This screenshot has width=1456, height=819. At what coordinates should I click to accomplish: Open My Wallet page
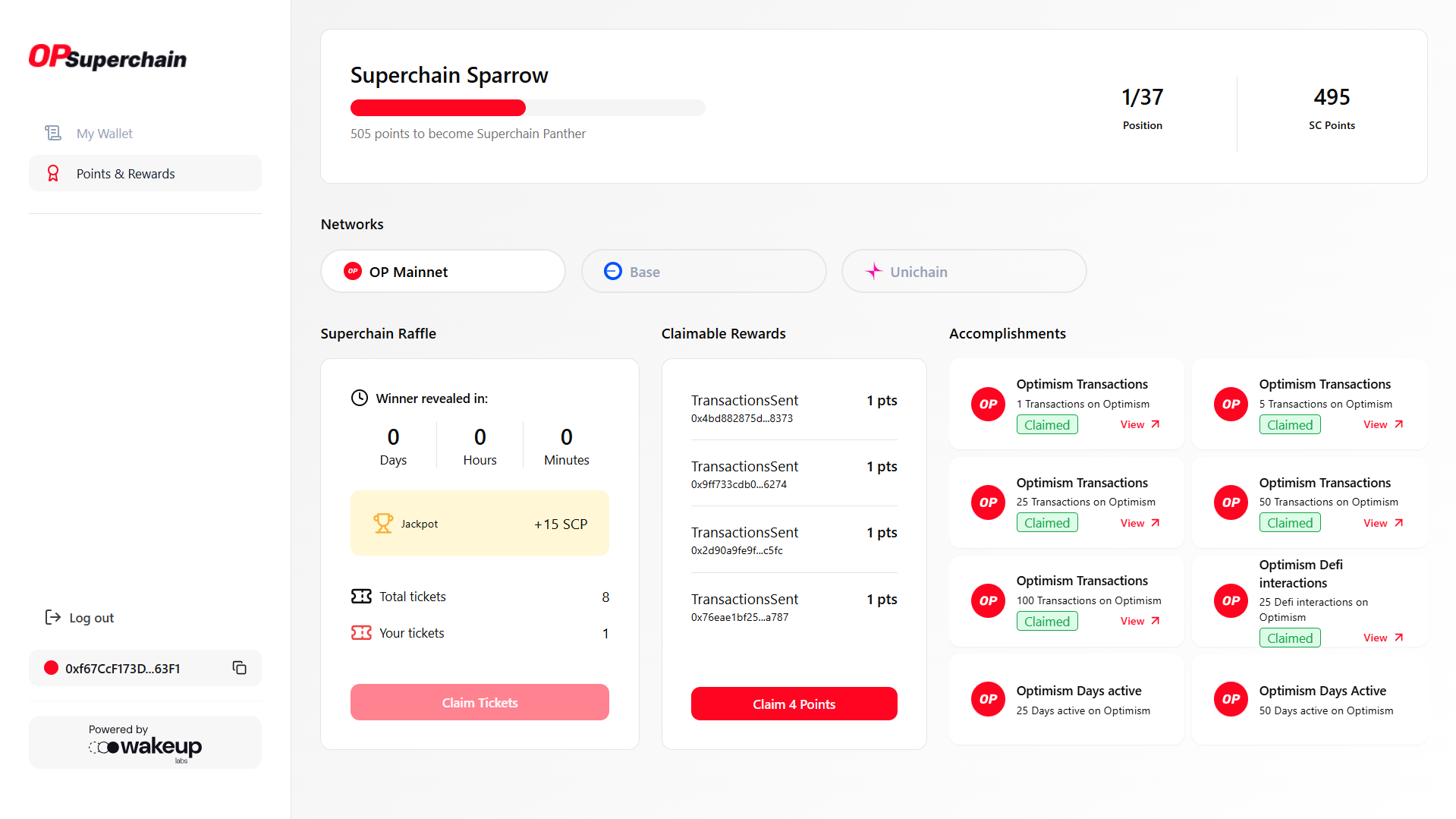145,134
